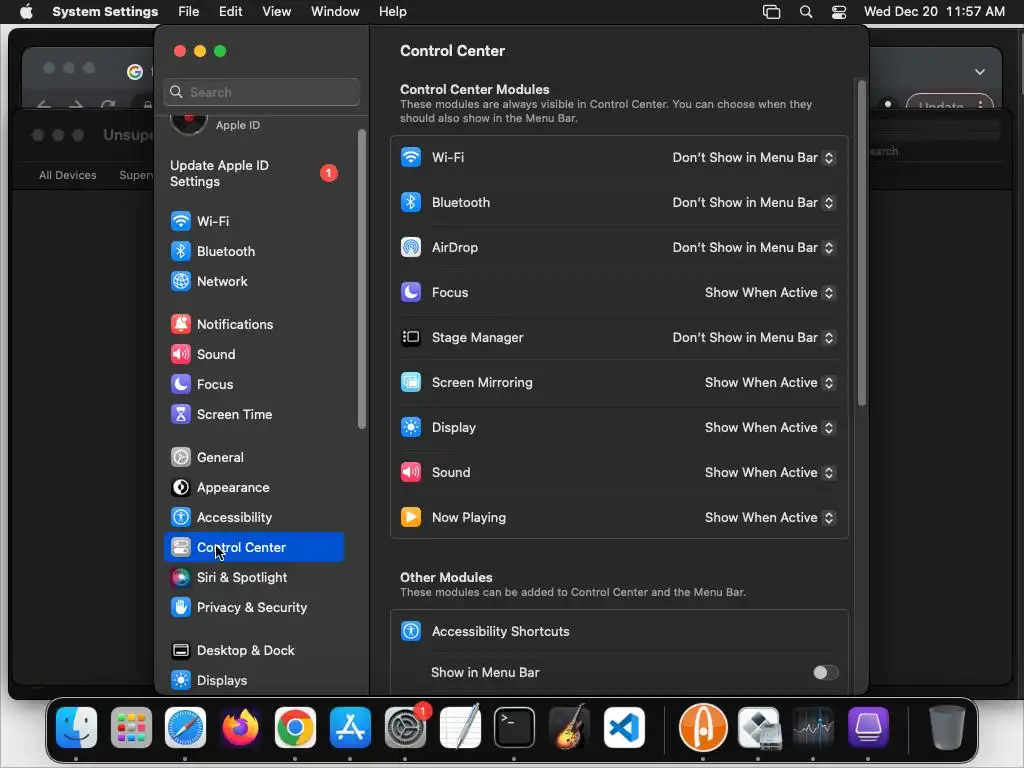
Task: Open Privacy & Security settings
Action: coord(253,607)
